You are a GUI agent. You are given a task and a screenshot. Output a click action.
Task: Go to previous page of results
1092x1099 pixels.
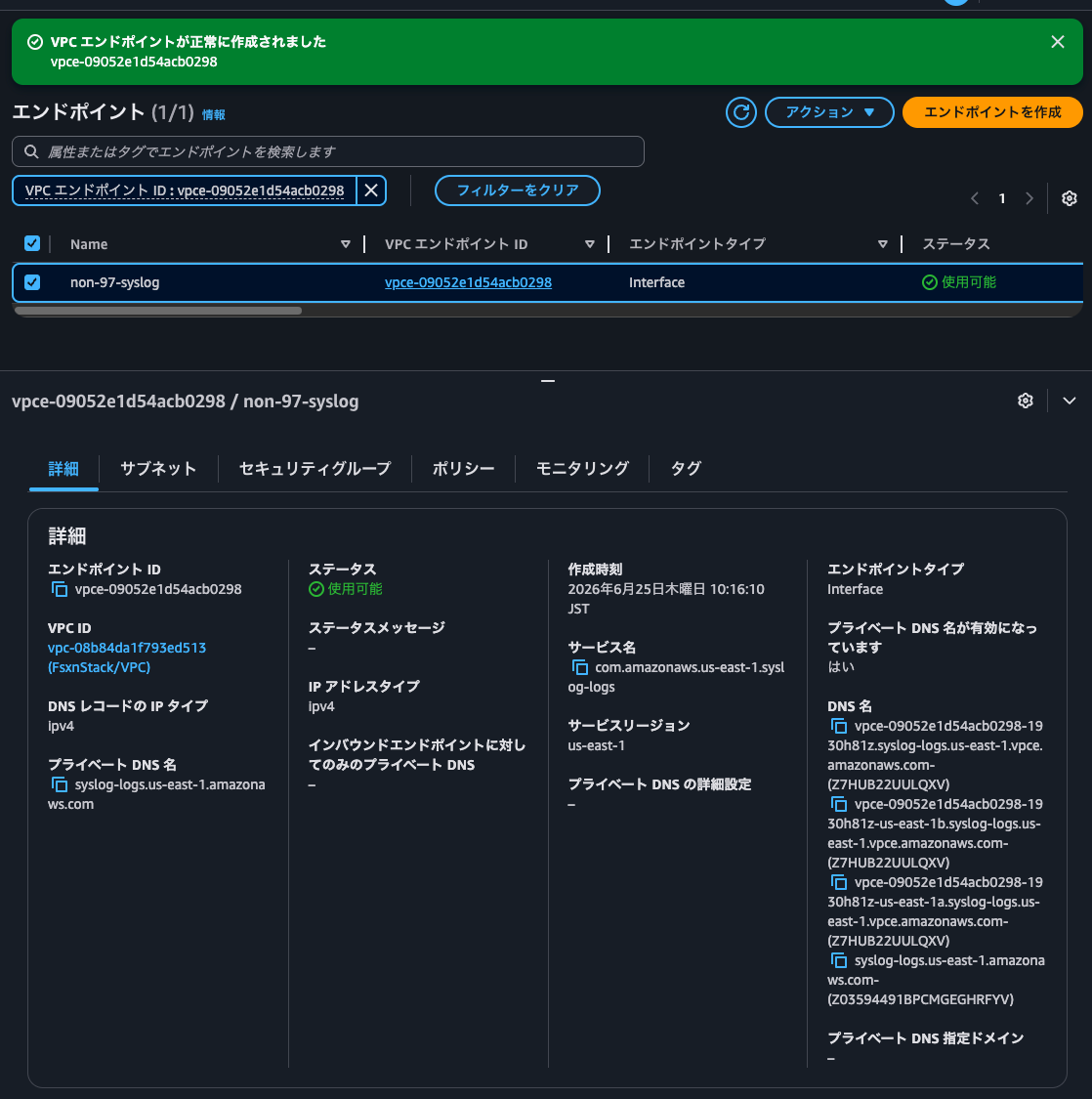pyautogui.click(x=974, y=199)
